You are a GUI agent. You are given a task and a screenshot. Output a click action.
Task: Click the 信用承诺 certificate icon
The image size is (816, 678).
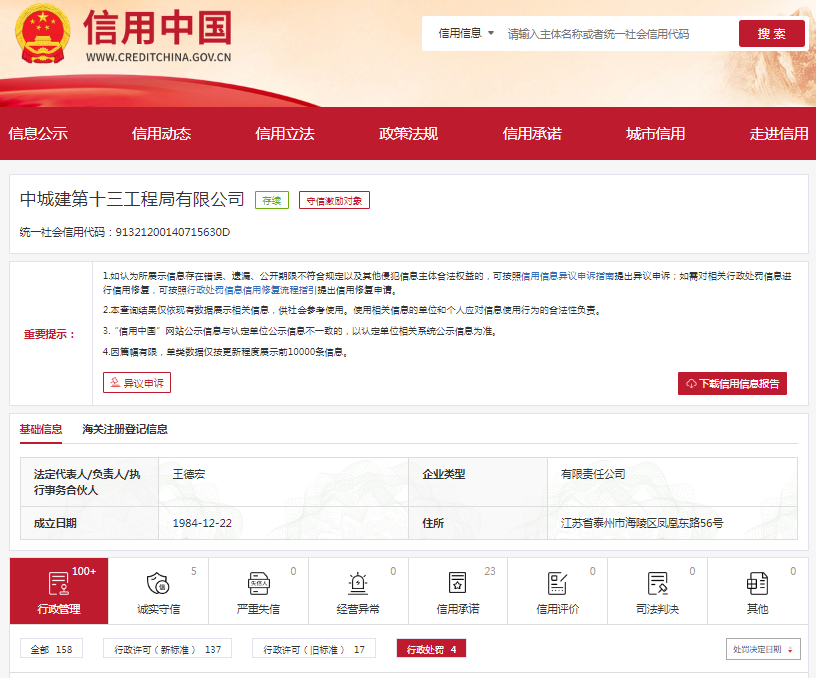point(458,584)
